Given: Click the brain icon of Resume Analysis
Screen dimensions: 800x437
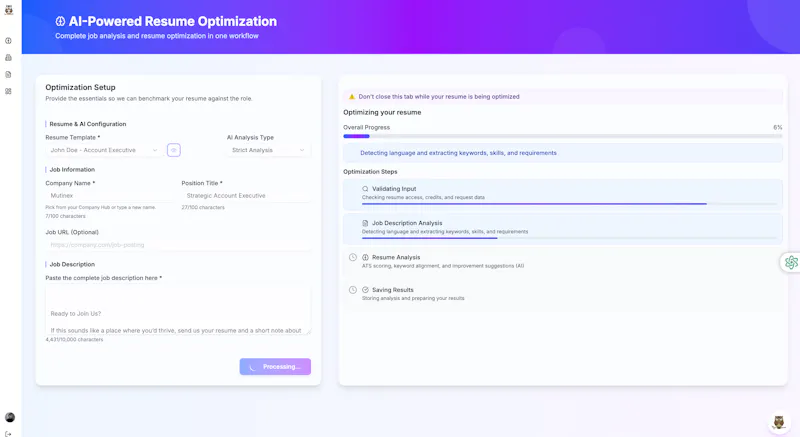Looking at the screenshot, I should tap(365, 257).
